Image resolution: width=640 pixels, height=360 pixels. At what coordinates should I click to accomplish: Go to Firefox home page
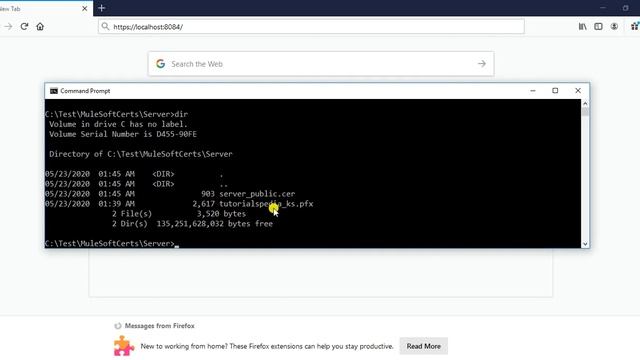point(40,27)
